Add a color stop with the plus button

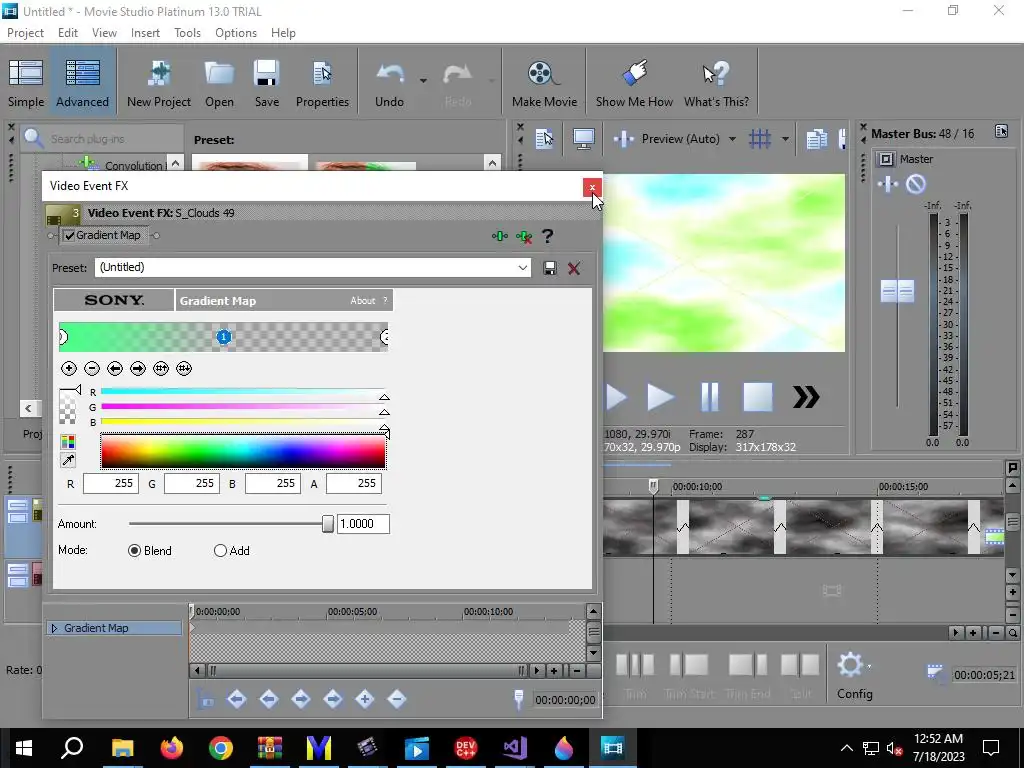pyautogui.click(x=69, y=368)
